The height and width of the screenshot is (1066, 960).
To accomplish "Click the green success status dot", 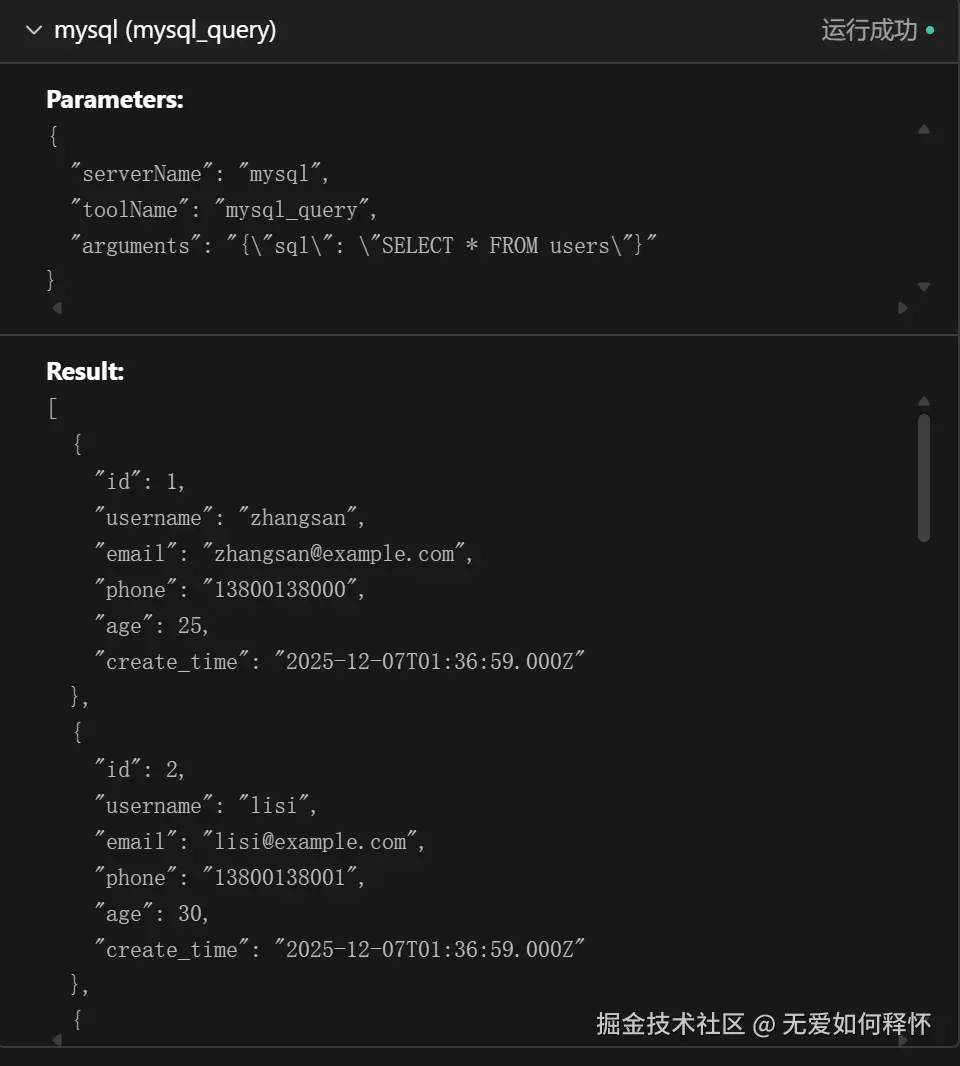I will (931, 31).
